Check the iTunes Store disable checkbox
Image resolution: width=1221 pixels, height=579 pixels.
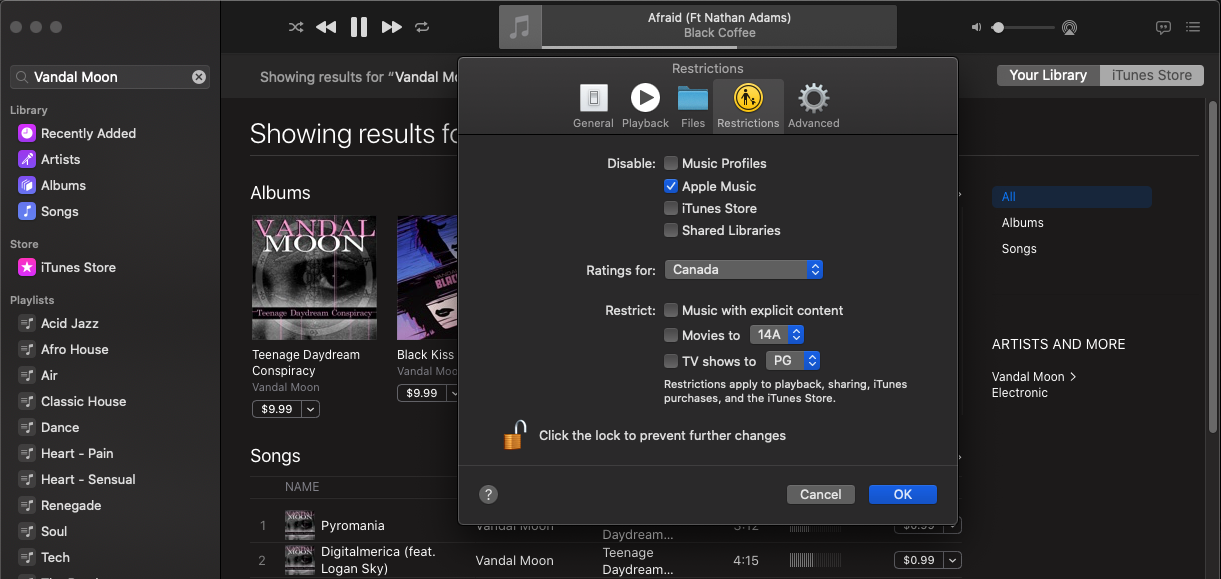(671, 208)
